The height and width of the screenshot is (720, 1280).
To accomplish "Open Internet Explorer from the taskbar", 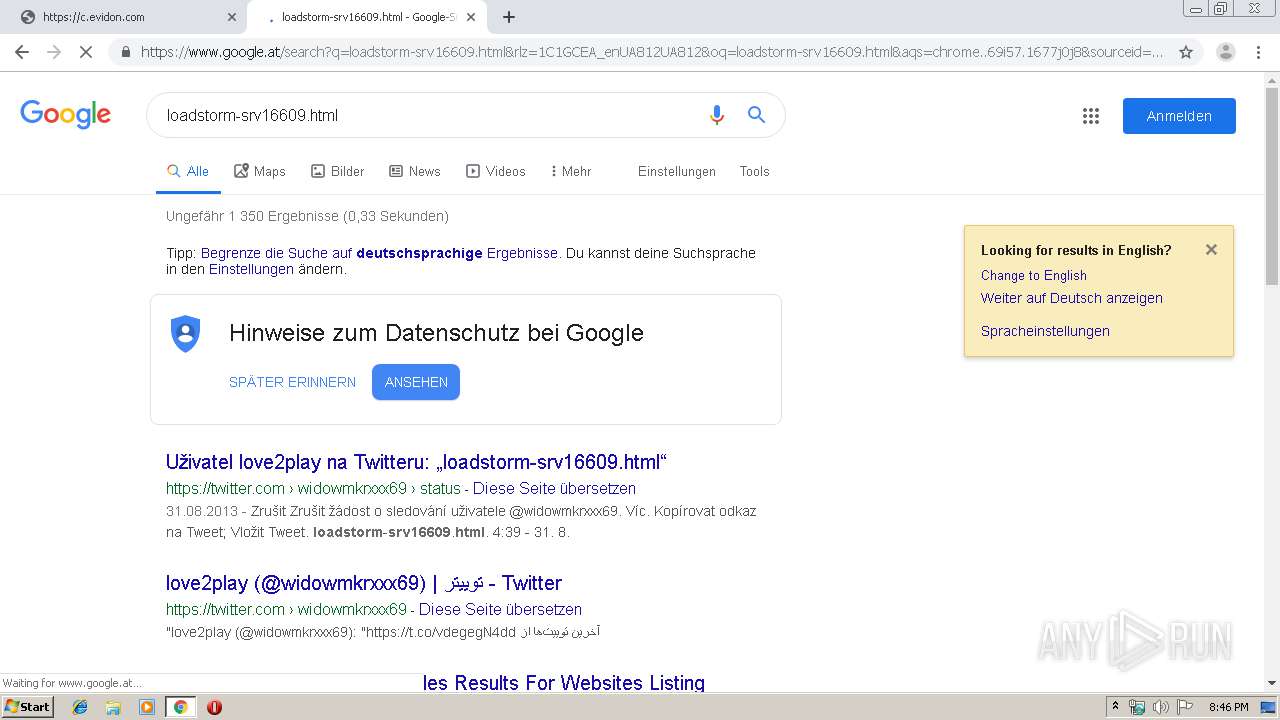I will [80, 707].
